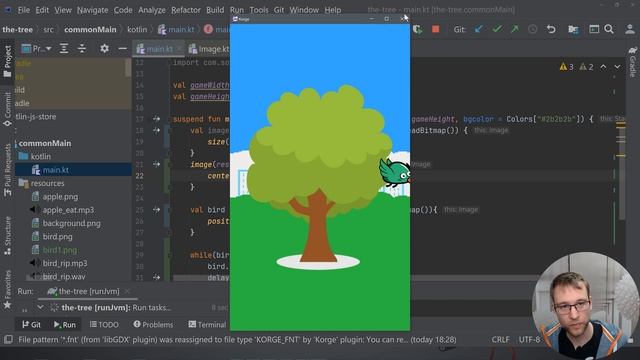Open the Gradle tool window
Viewport: 640px width, 360px height.
tap(633, 62)
